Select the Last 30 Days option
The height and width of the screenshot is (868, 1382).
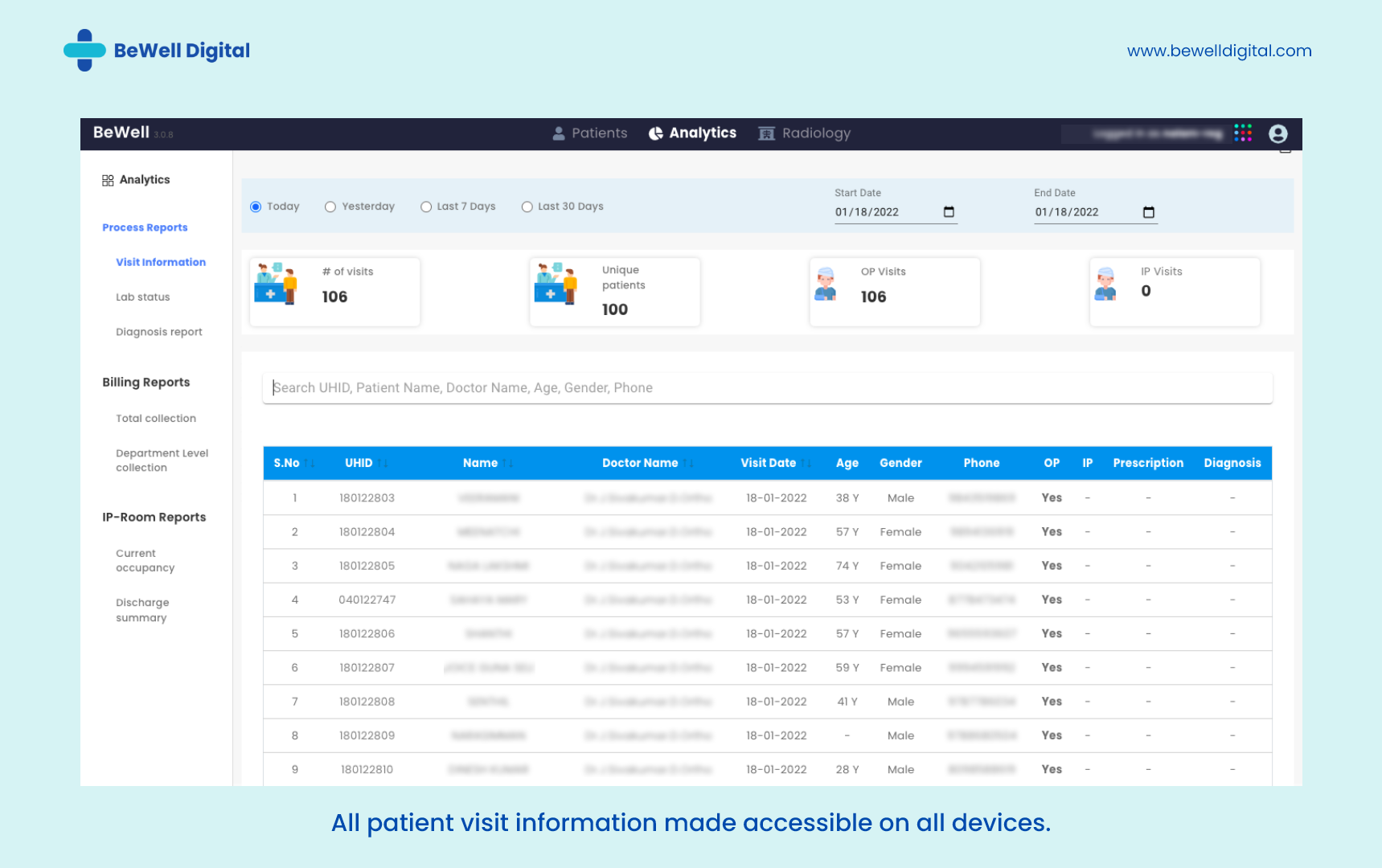point(527,207)
